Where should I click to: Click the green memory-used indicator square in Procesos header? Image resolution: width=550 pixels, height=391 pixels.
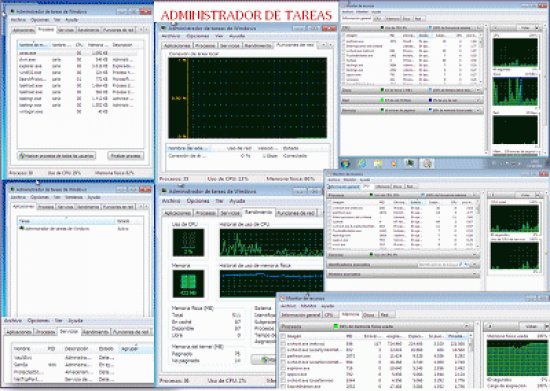click(336, 326)
